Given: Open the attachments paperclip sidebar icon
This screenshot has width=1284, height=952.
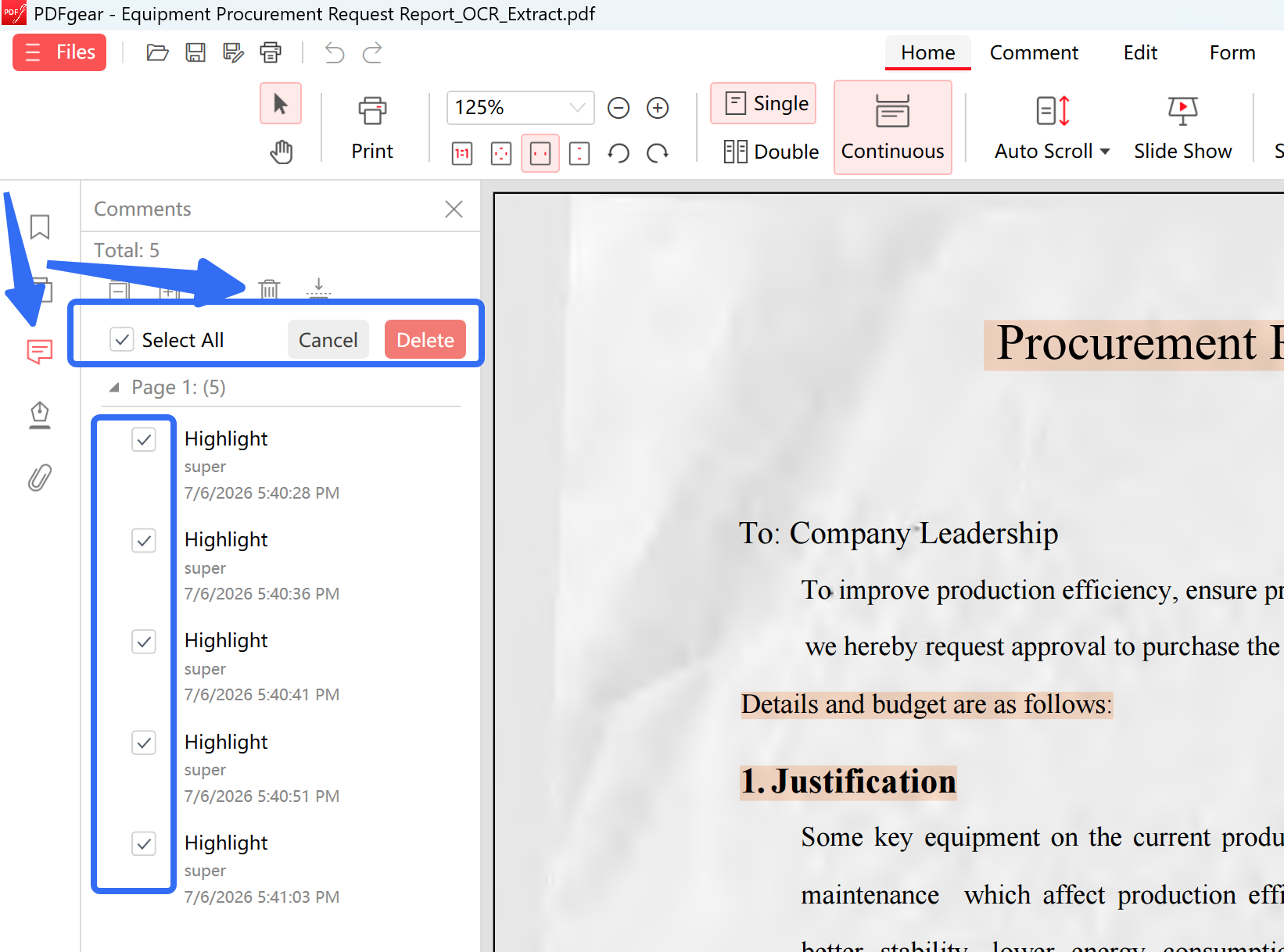Looking at the screenshot, I should coord(40,478).
